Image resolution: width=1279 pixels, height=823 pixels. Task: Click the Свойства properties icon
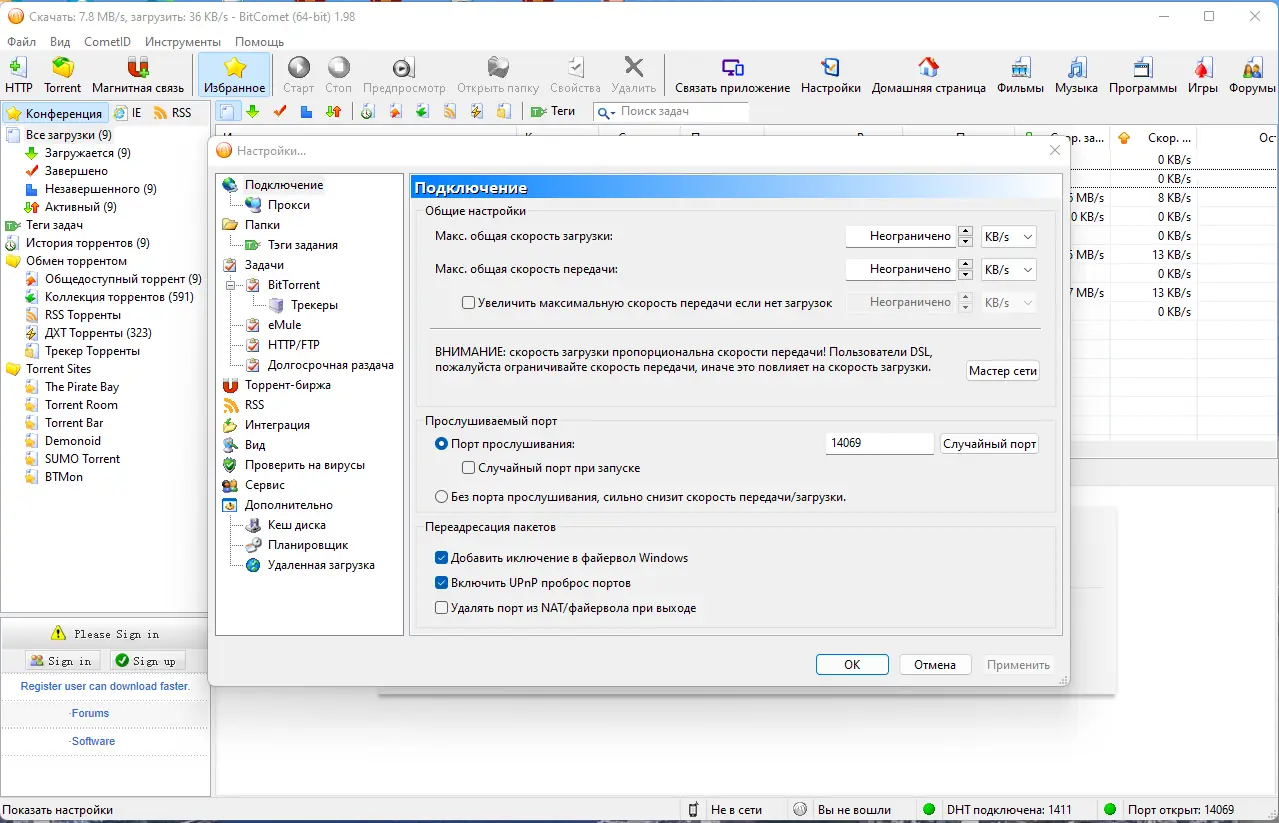(x=575, y=75)
